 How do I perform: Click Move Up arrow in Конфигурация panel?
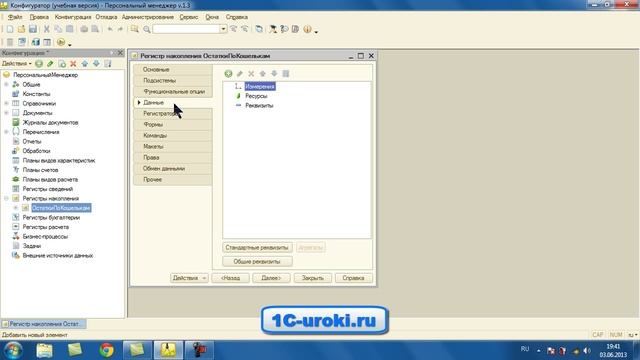(x=84, y=64)
